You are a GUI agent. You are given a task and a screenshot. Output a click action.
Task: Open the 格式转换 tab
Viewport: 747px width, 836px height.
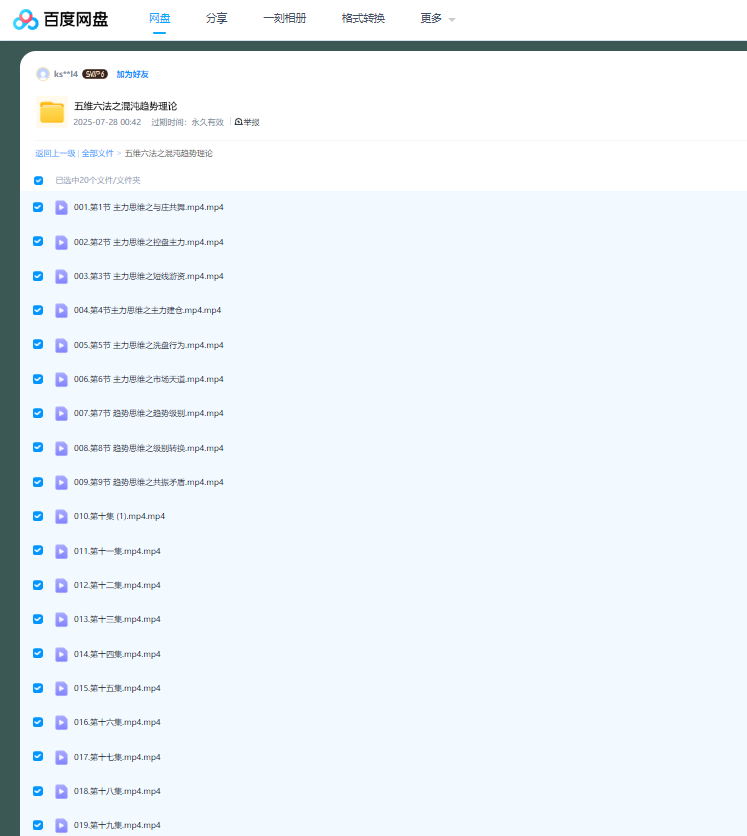pyautogui.click(x=363, y=19)
